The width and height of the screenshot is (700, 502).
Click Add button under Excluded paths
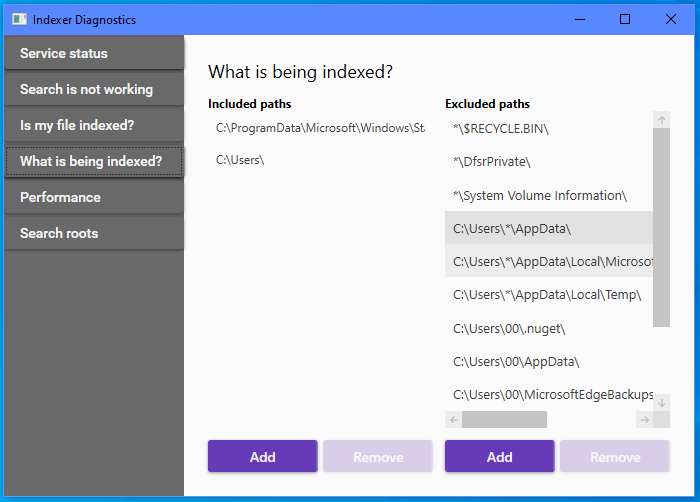click(500, 456)
